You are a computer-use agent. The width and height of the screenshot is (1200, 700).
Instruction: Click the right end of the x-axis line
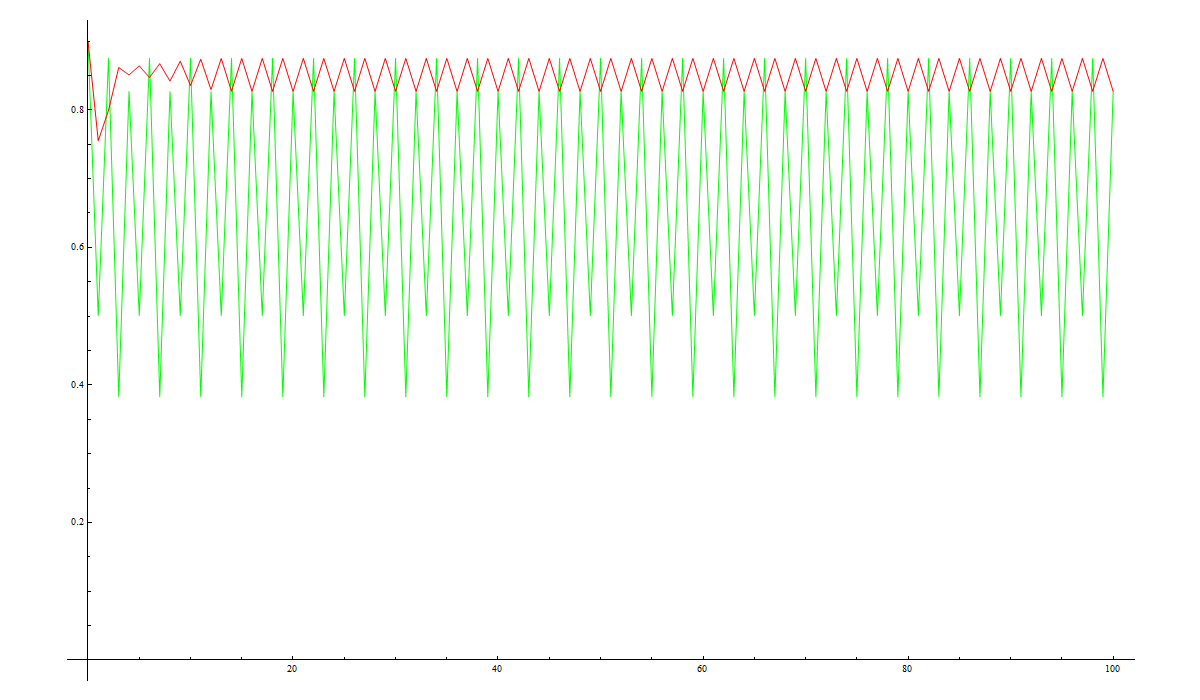click(x=1134, y=659)
